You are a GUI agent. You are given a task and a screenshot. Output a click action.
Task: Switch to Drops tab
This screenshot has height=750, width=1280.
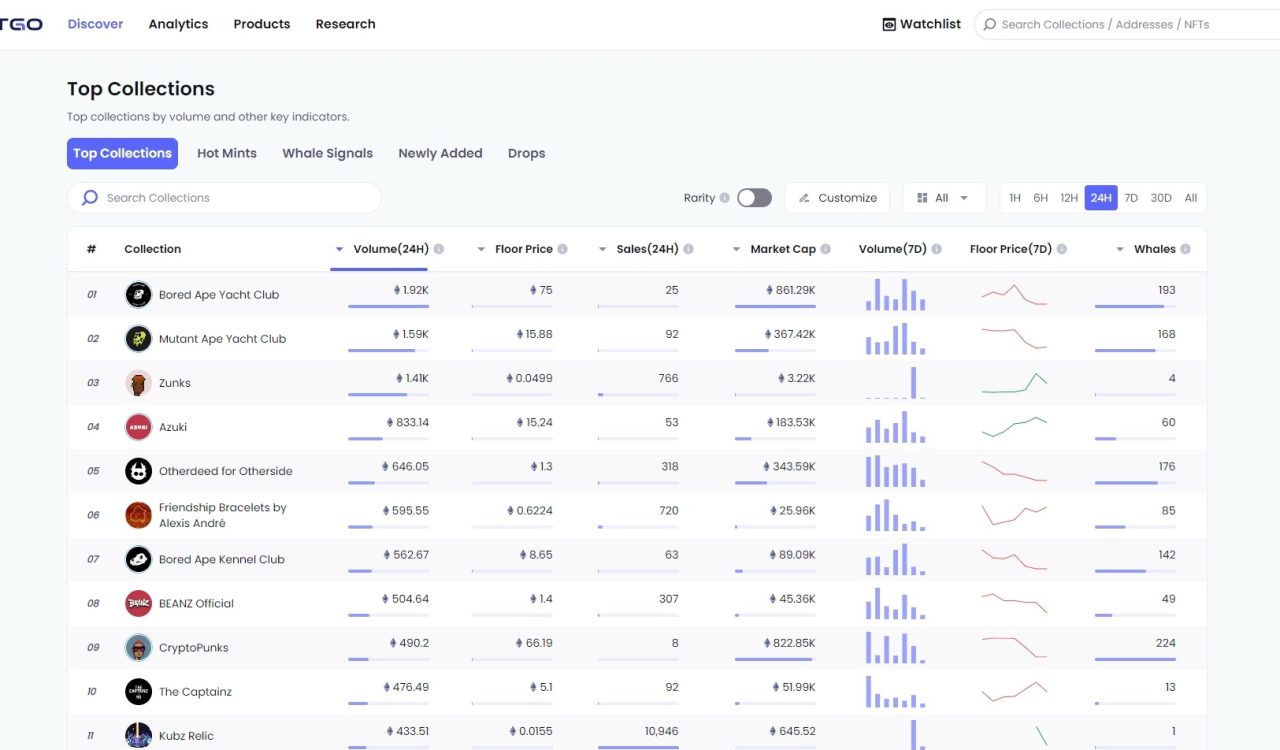tap(526, 153)
